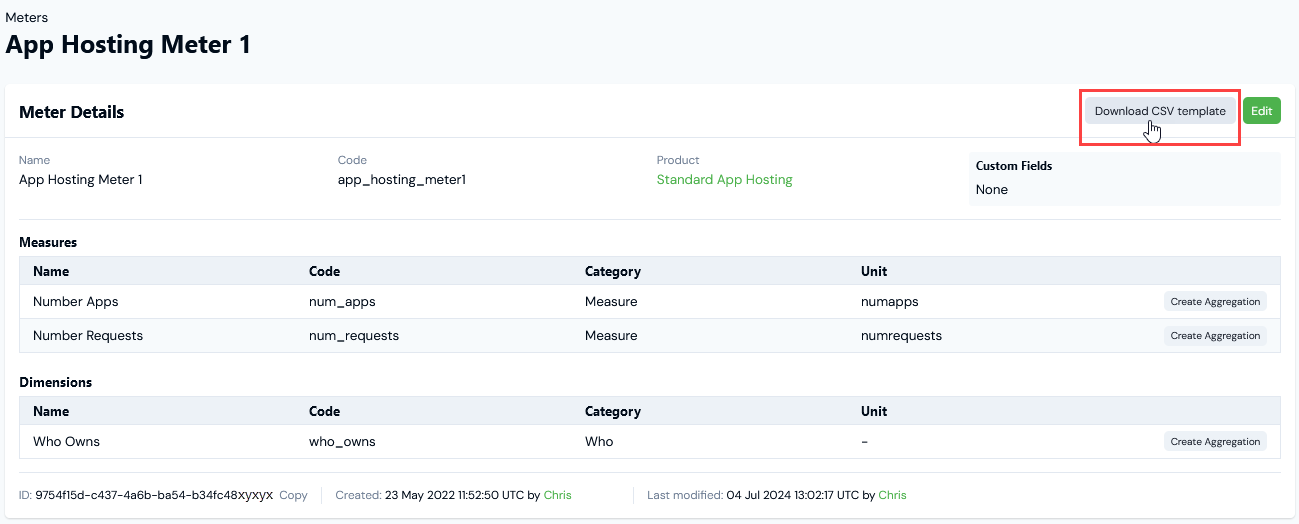
Task: Select the Number Apps measure name
Action: pos(76,302)
